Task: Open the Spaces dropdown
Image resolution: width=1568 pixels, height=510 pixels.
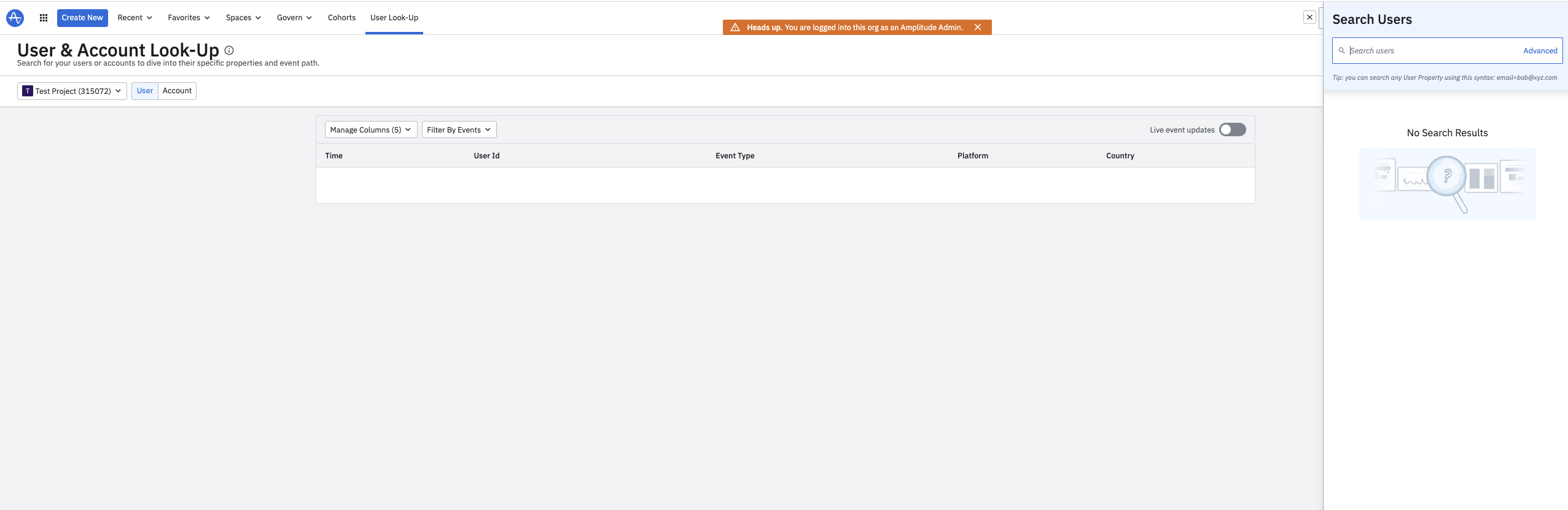Action: coord(243,18)
